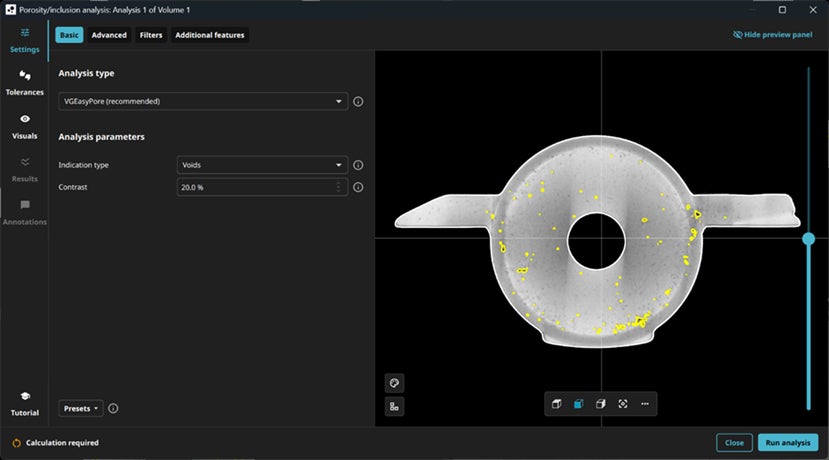Viewport: 829px width, 460px height.
Task: Click the info icon beside Contrast field
Action: [x=358, y=187]
